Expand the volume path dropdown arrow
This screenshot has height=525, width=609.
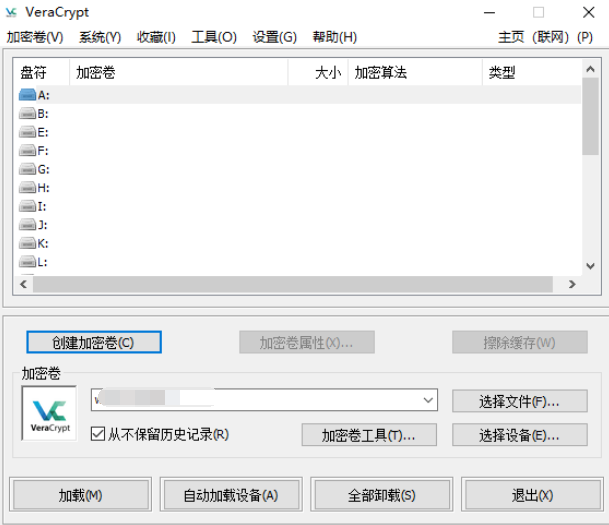pyautogui.click(x=428, y=400)
